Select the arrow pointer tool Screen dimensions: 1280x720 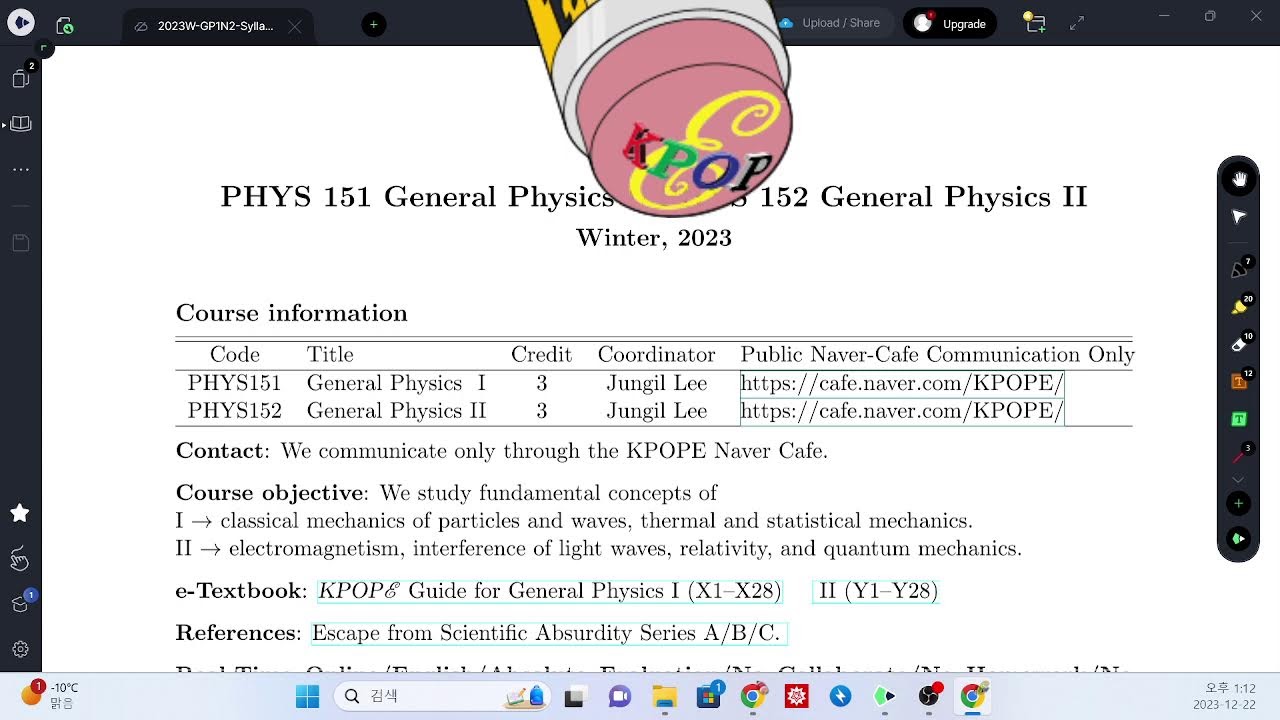pyautogui.click(x=1239, y=217)
